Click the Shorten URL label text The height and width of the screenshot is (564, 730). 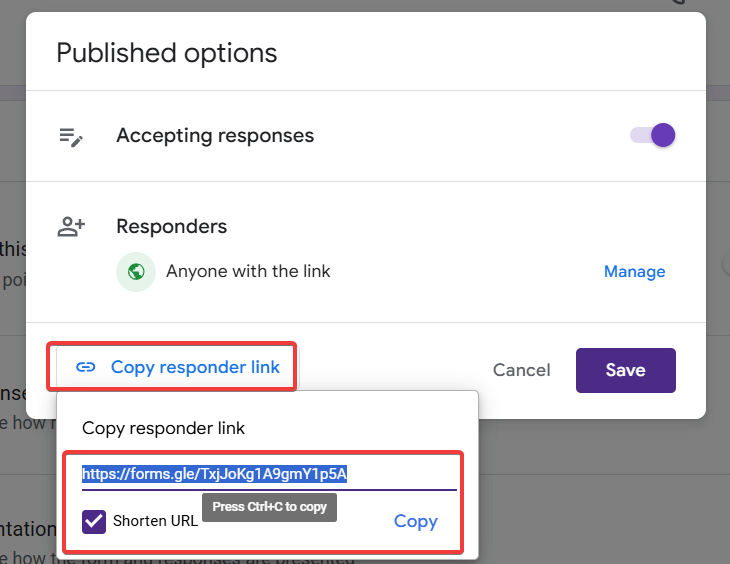[x=155, y=521]
